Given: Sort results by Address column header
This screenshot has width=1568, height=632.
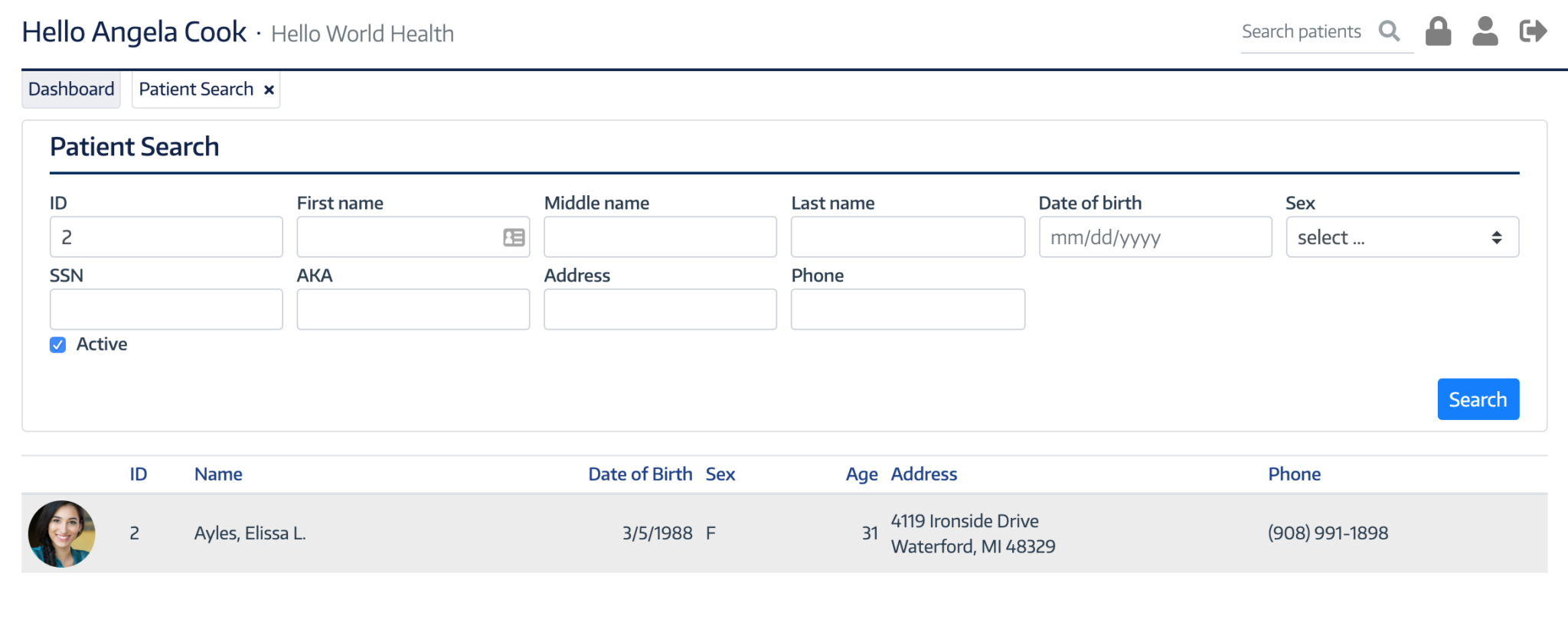Looking at the screenshot, I should pyautogui.click(x=924, y=474).
